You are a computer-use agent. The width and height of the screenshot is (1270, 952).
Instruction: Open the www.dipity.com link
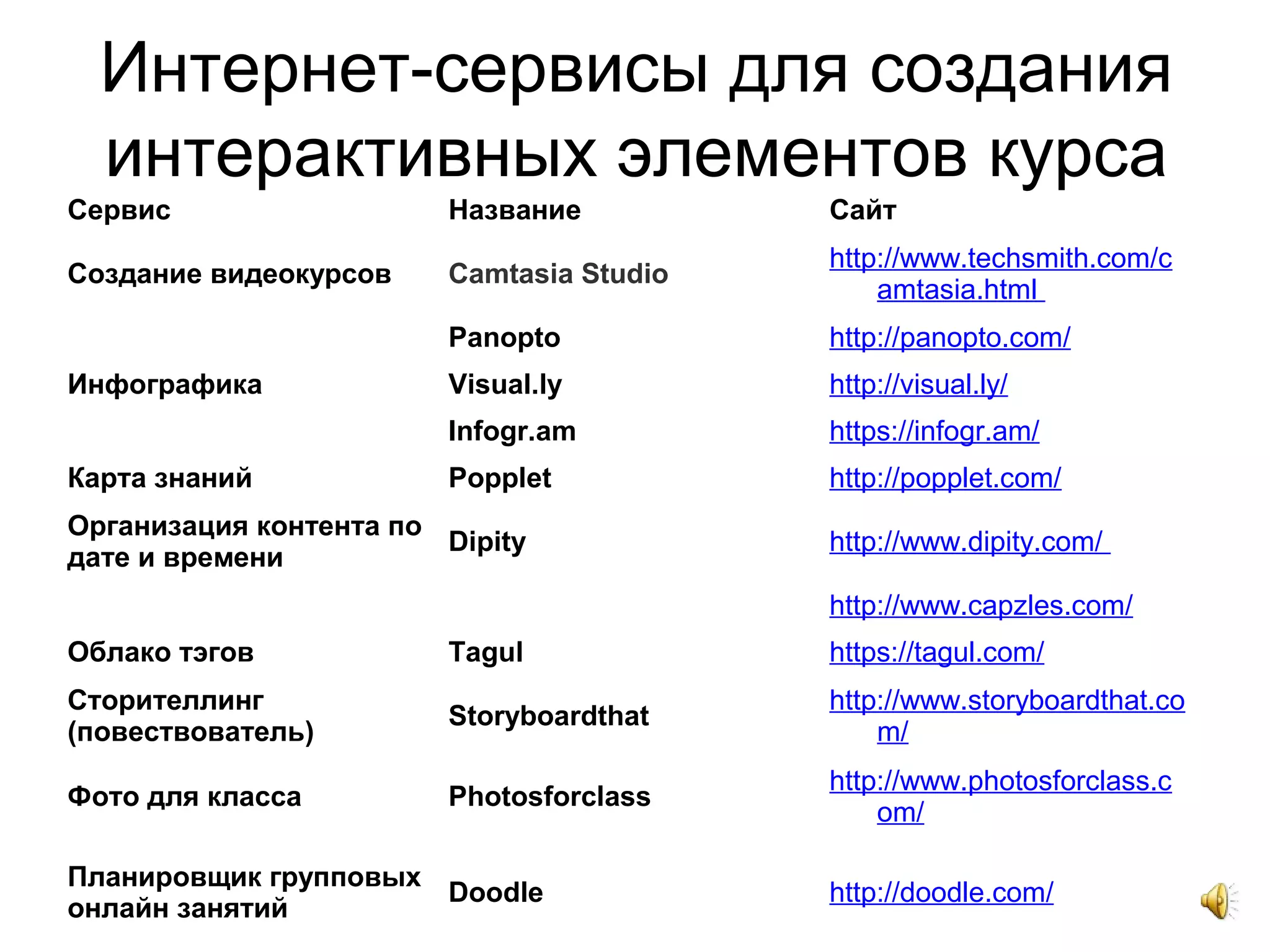(x=969, y=542)
